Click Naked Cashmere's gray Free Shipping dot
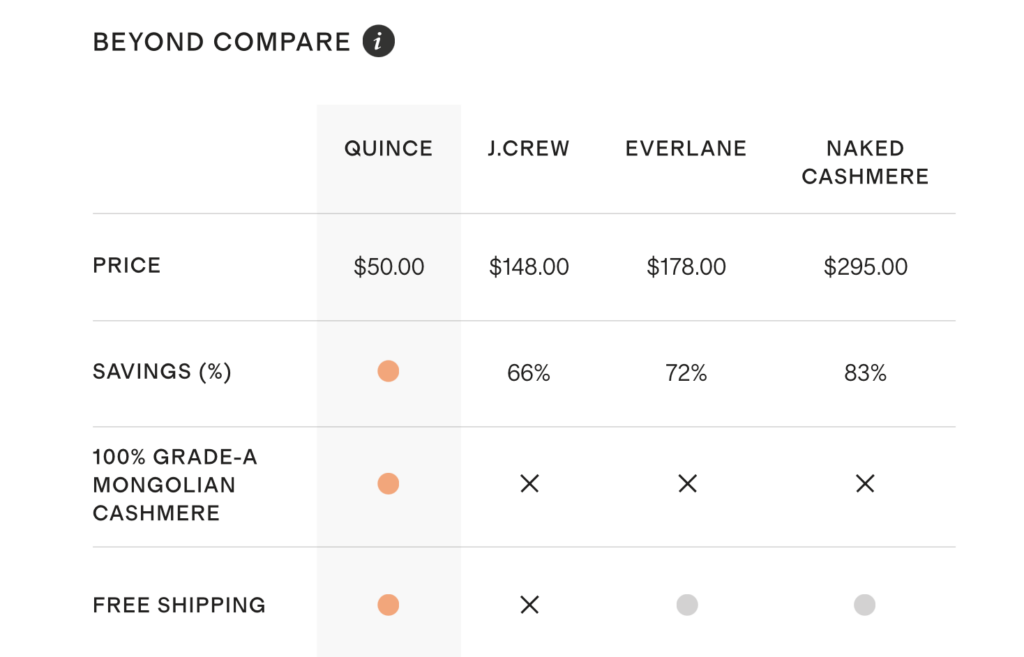The width and height of the screenshot is (1024, 657). (x=865, y=605)
